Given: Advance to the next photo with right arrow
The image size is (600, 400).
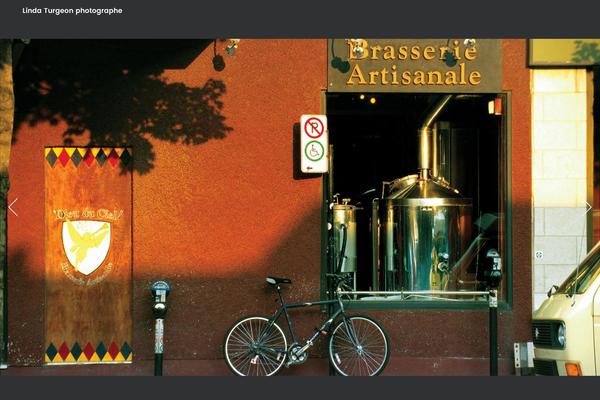Looking at the screenshot, I should (587, 207).
